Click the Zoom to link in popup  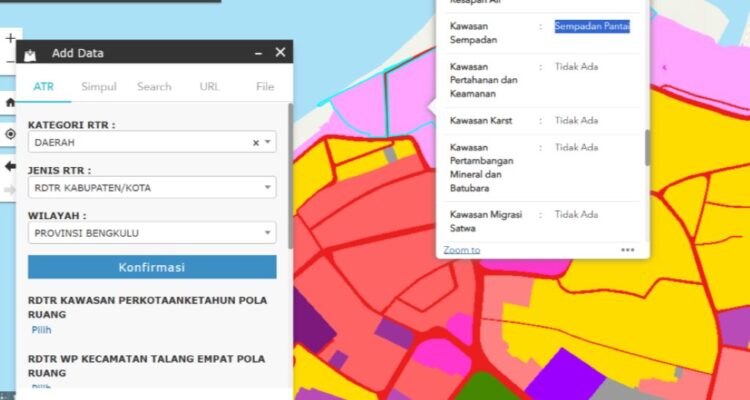pyautogui.click(x=462, y=250)
